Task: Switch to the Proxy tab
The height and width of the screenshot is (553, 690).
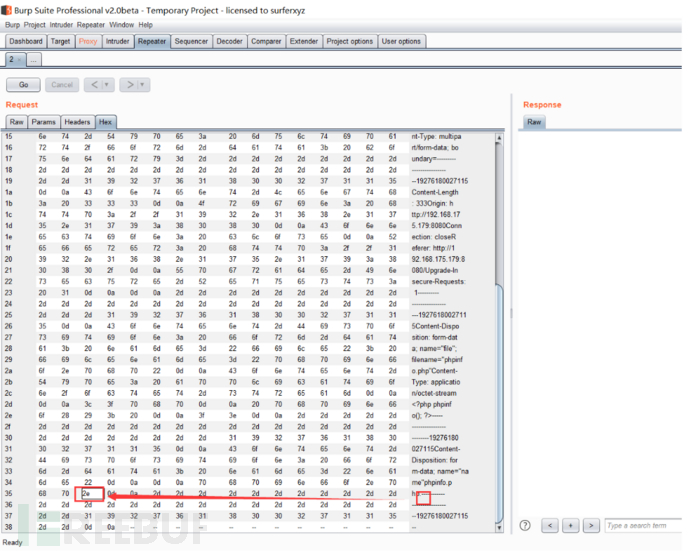Action: tap(88, 41)
